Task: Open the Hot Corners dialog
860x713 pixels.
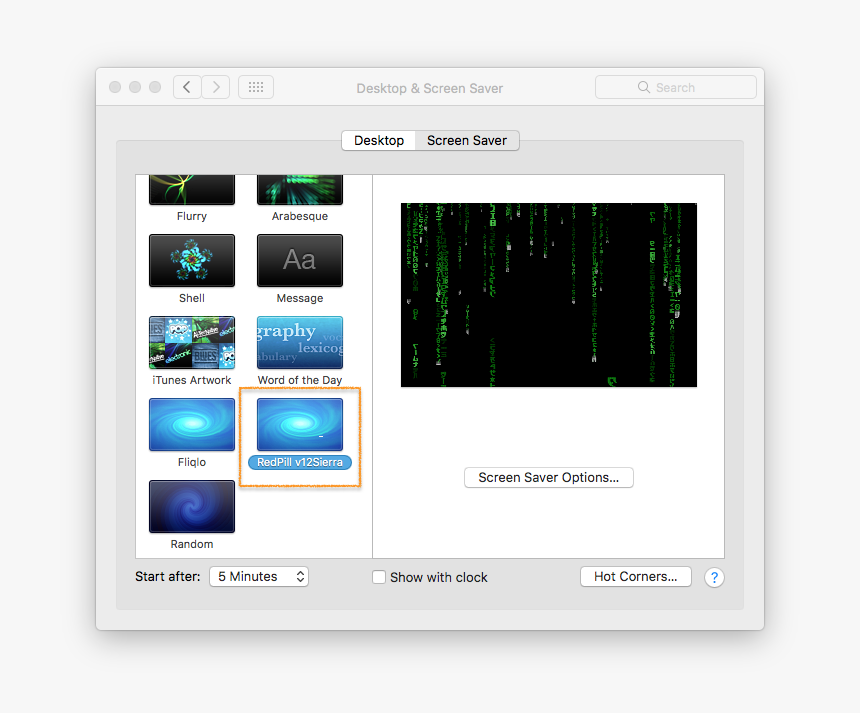Action: click(635, 576)
